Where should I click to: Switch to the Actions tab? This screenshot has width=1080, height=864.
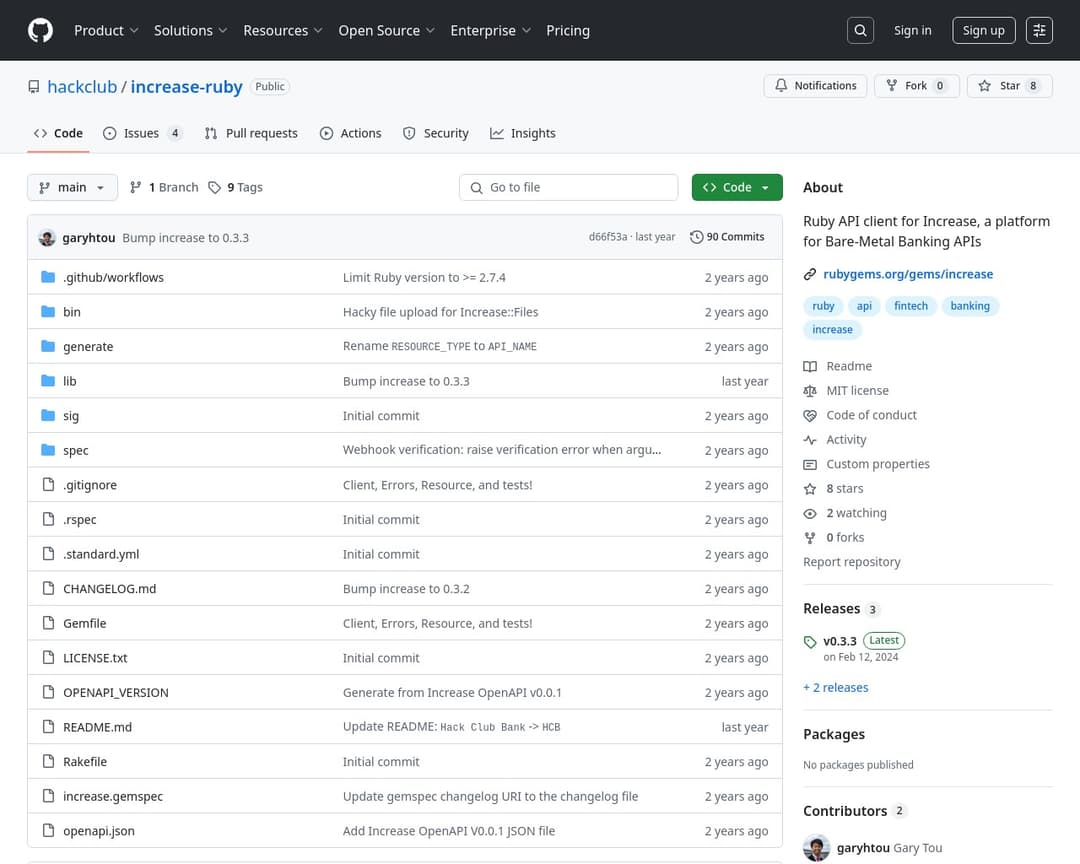pos(351,134)
